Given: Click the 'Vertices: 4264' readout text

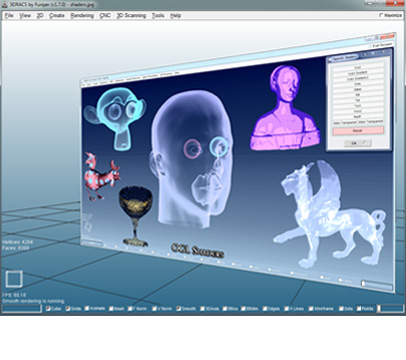Looking at the screenshot, I should pos(18,242).
